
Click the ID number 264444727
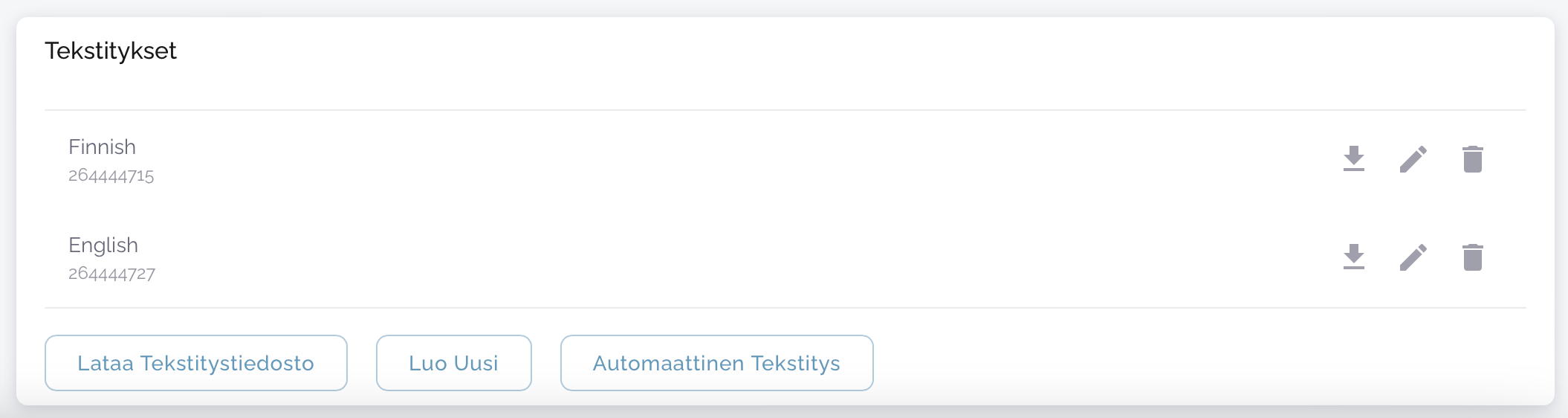[x=111, y=274]
